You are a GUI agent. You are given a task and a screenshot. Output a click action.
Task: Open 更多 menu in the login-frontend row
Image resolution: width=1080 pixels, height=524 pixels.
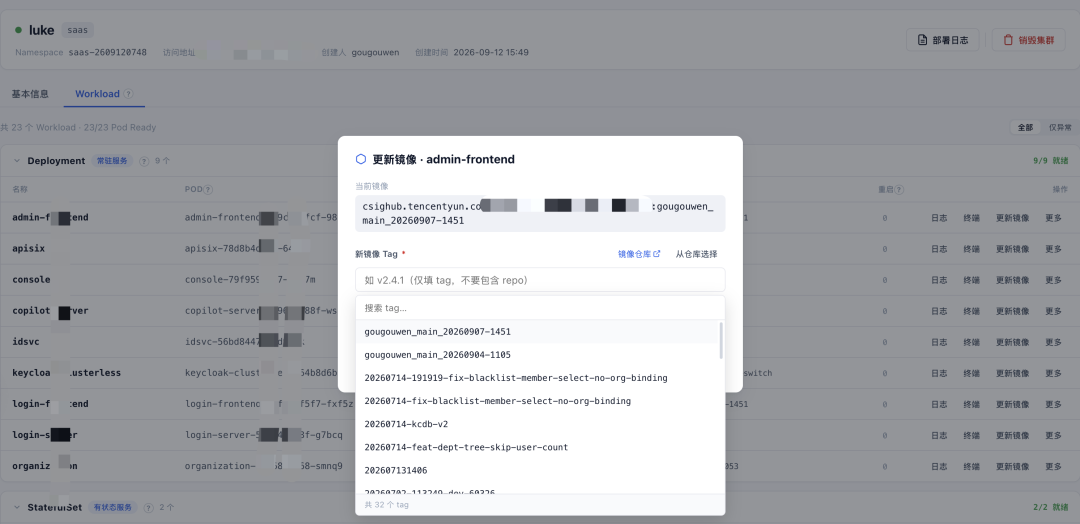(1053, 404)
